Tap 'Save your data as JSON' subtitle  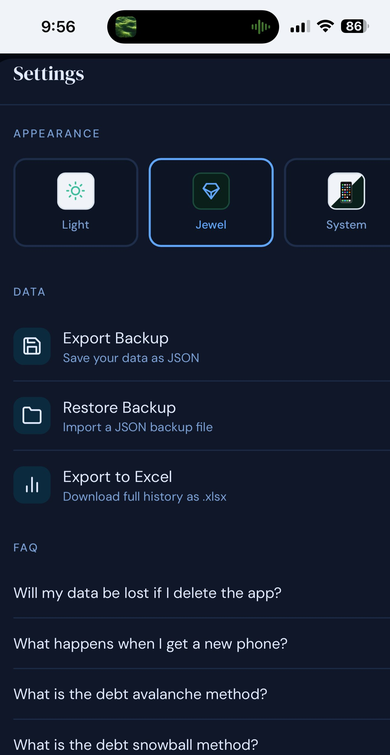pos(131,358)
